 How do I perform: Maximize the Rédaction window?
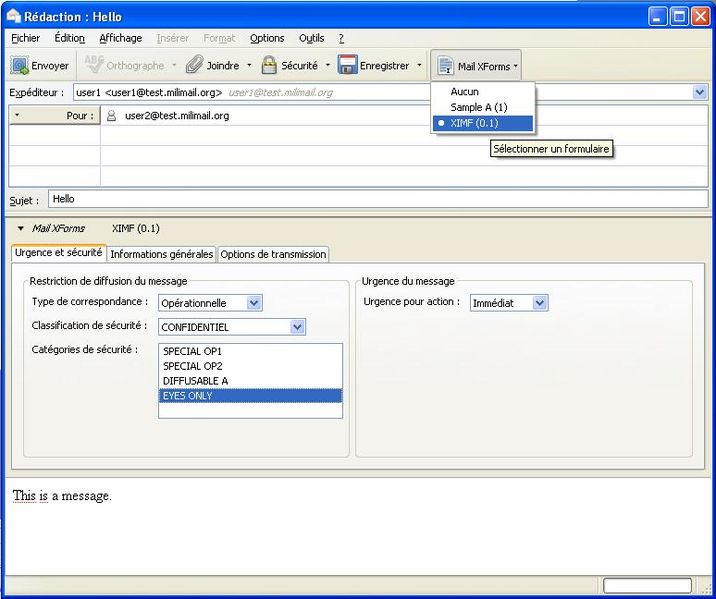click(x=679, y=17)
